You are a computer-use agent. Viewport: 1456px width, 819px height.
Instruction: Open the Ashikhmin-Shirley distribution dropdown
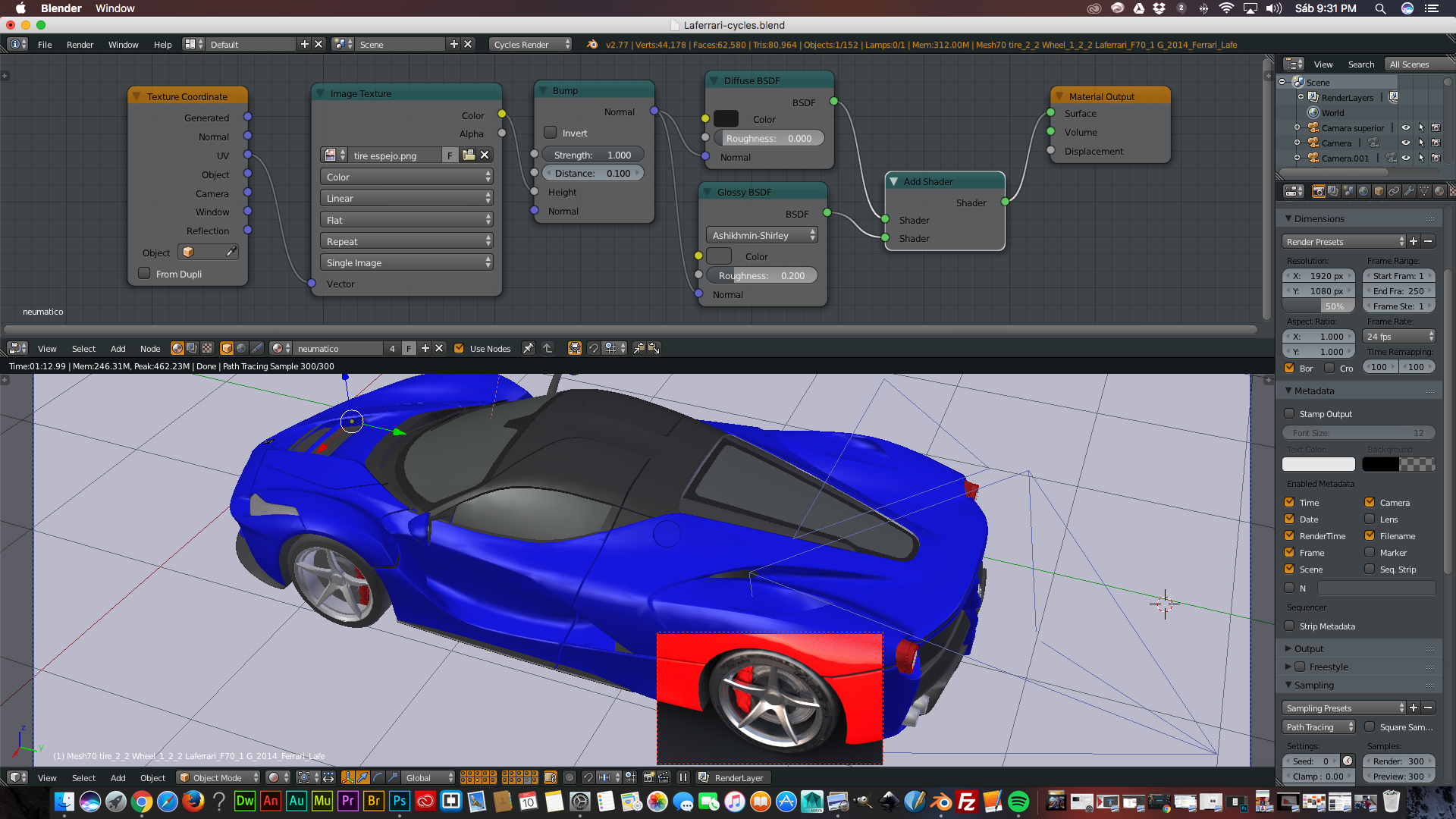tap(762, 236)
